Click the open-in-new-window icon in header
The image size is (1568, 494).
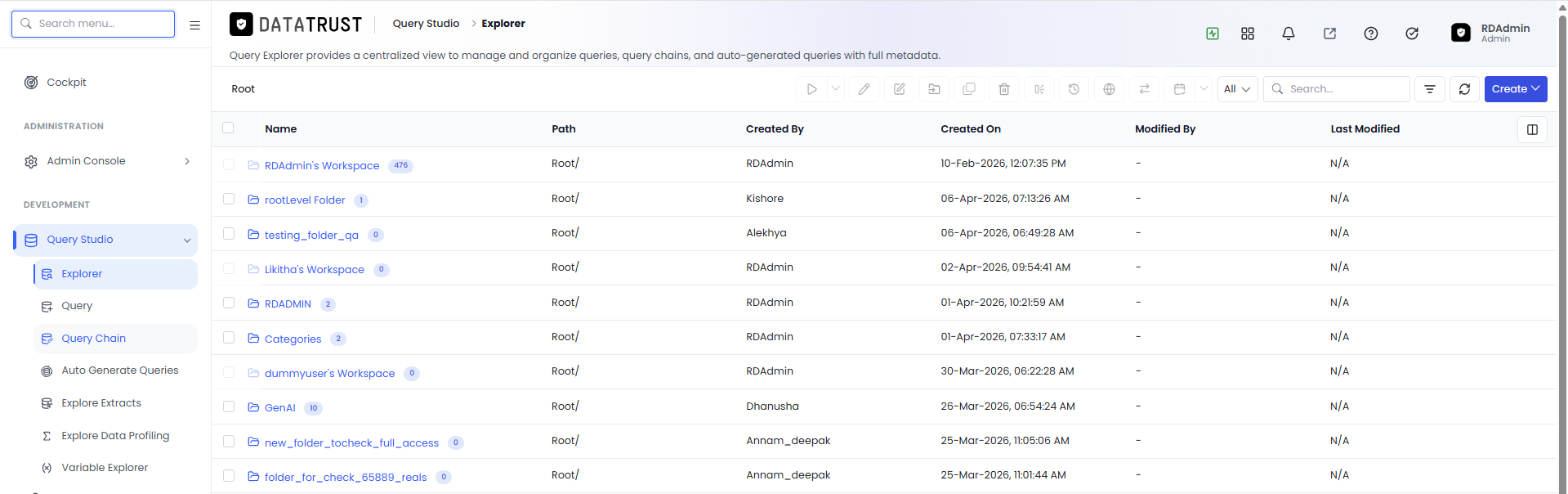(x=1330, y=34)
